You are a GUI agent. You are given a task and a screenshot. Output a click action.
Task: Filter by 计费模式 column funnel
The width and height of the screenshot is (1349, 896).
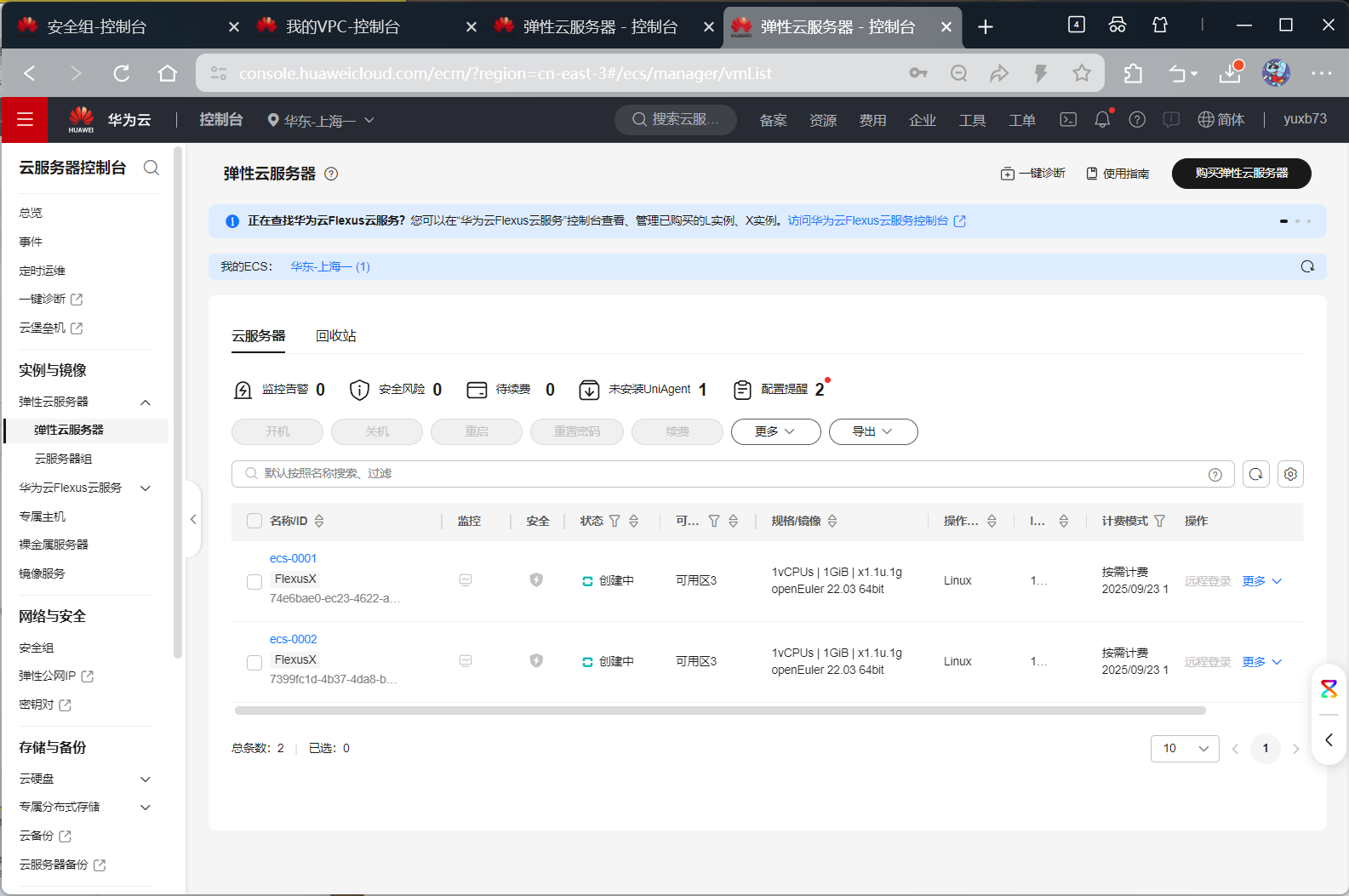point(1159,521)
